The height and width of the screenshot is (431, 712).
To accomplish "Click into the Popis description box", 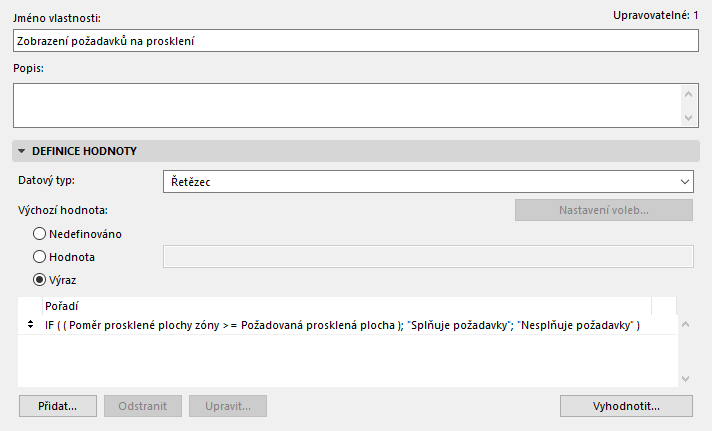I will [x=346, y=106].
